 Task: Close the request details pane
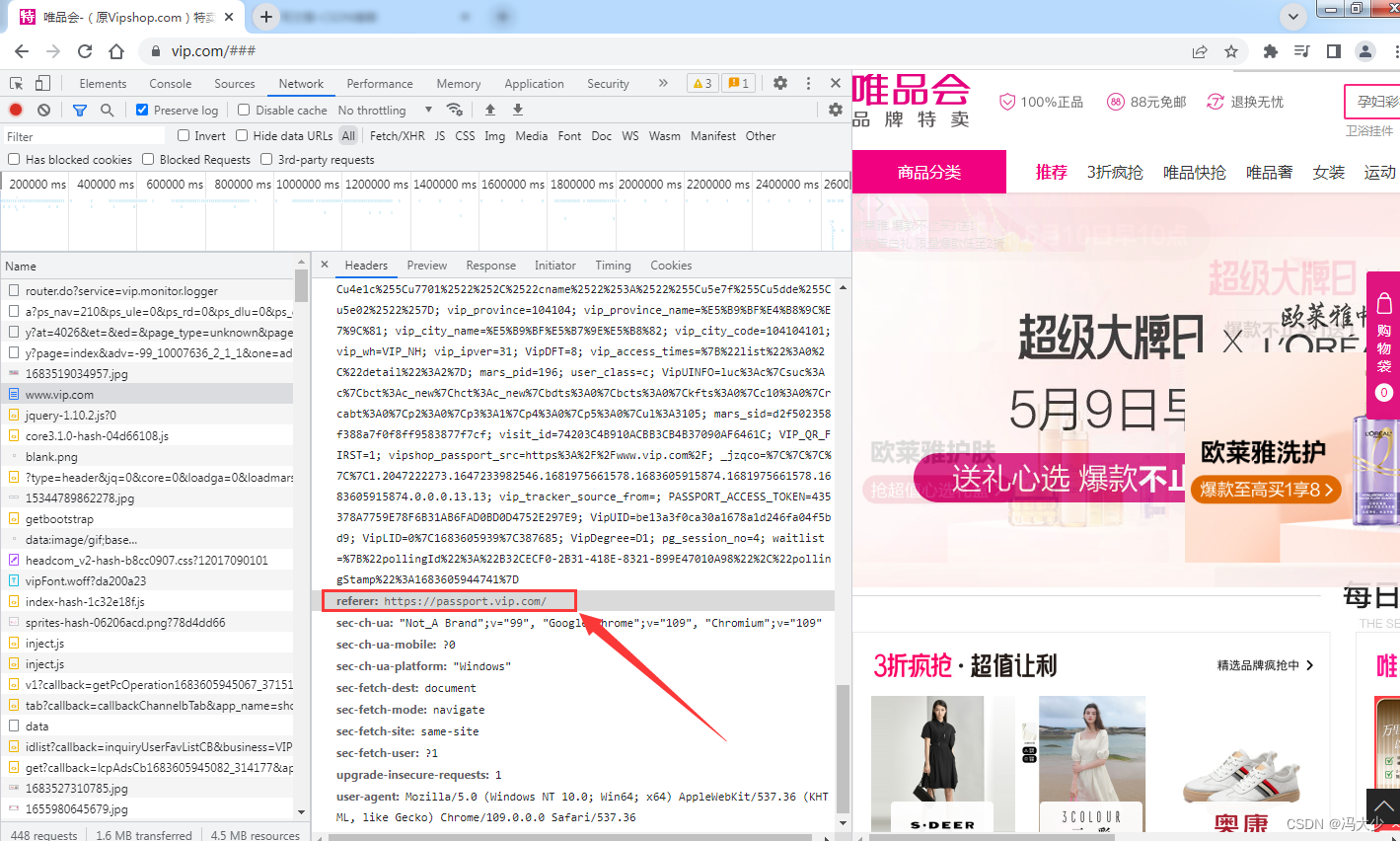click(x=325, y=265)
